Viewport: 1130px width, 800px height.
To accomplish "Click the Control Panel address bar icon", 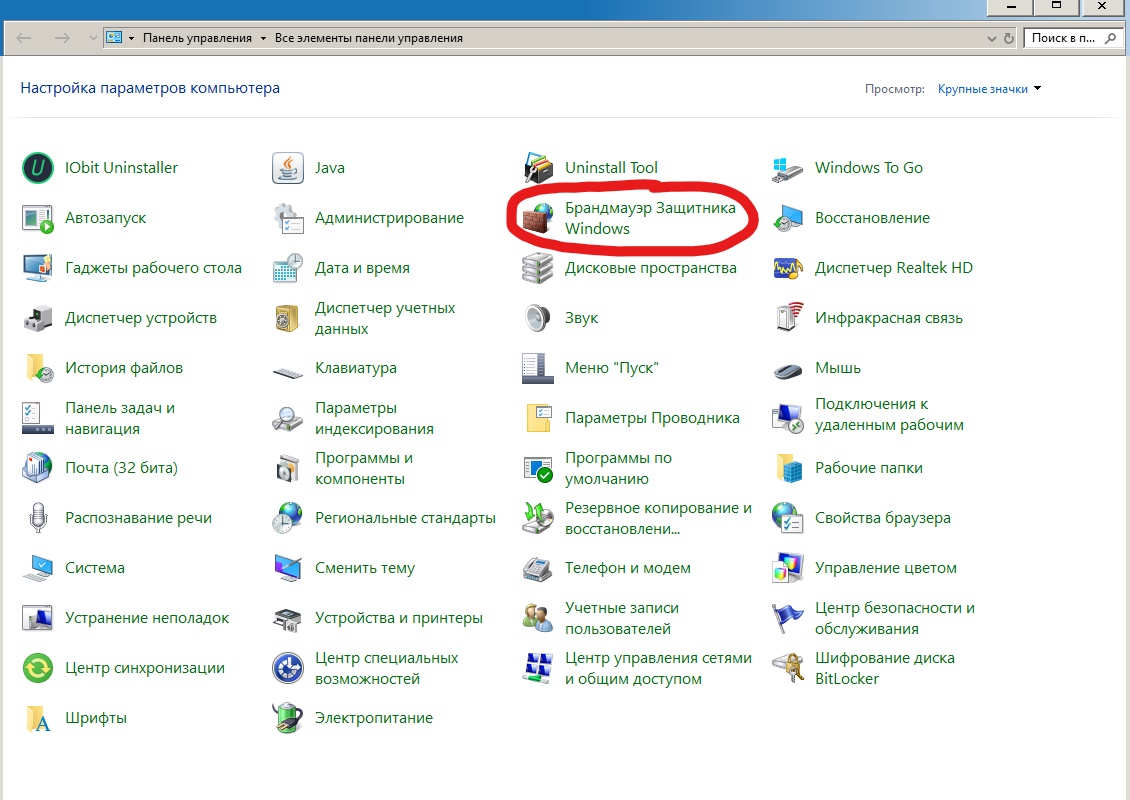I will point(114,37).
